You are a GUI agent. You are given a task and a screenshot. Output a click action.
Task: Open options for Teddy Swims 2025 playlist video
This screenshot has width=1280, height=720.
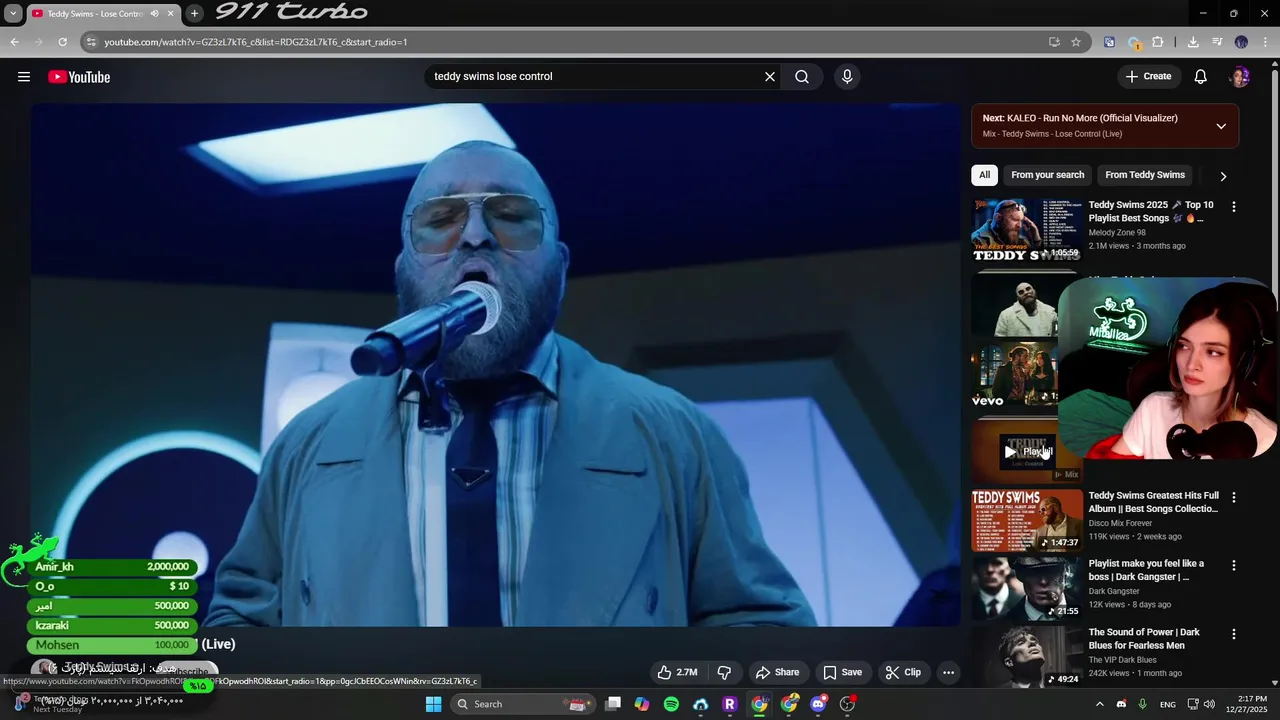pyautogui.click(x=1233, y=207)
